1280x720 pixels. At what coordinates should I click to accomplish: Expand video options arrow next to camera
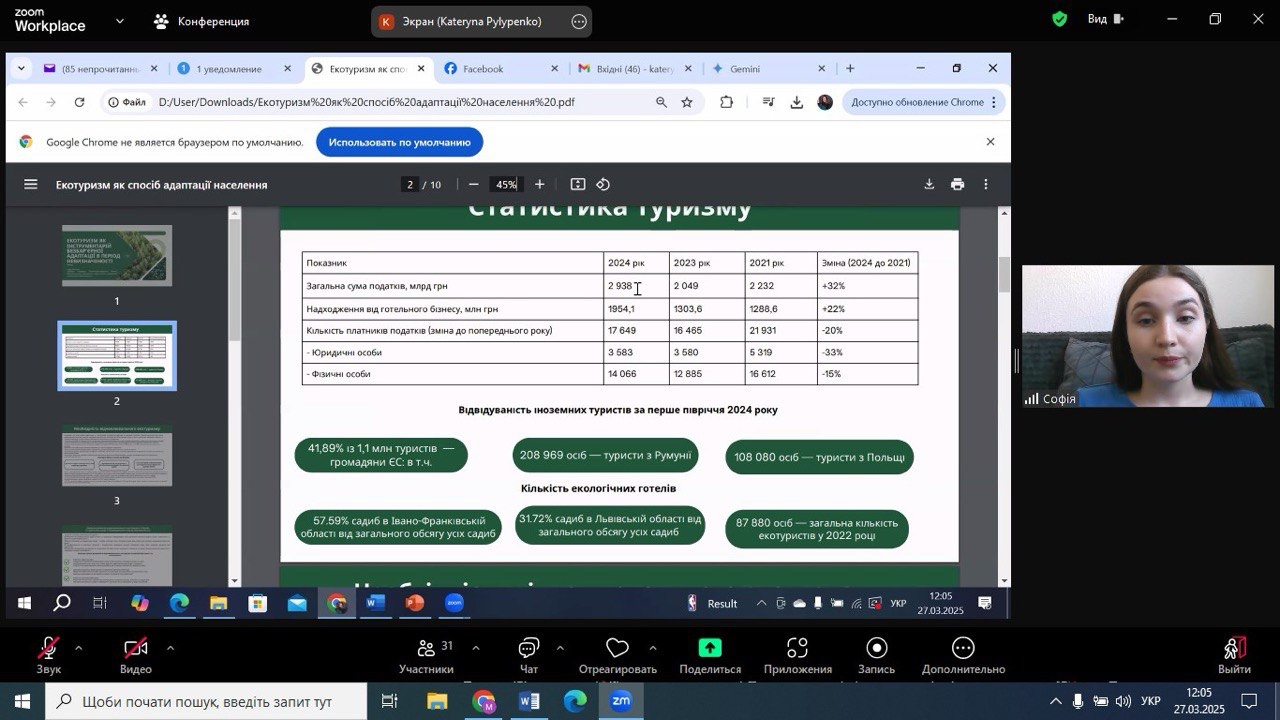point(170,648)
